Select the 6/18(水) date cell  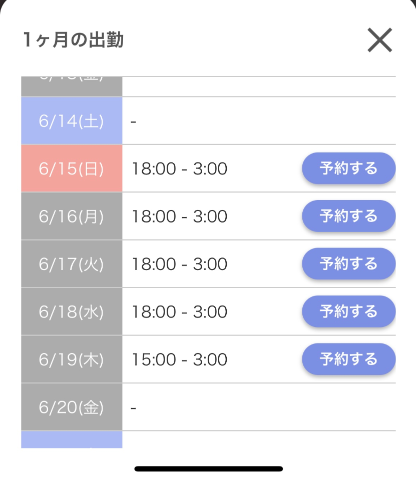pos(72,311)
